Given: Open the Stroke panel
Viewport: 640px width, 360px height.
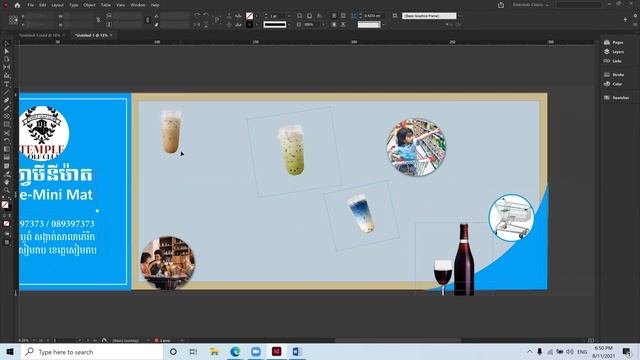Looking at the screenshot, I should tap(613, 74).
